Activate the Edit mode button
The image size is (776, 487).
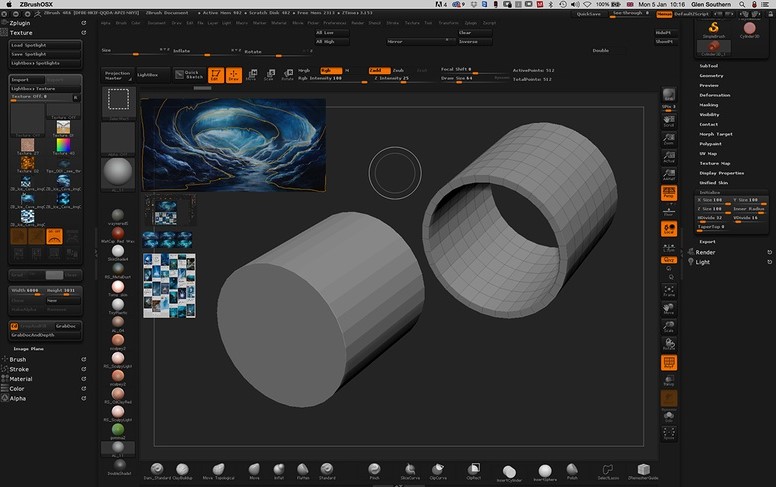(x=215, y=75)
